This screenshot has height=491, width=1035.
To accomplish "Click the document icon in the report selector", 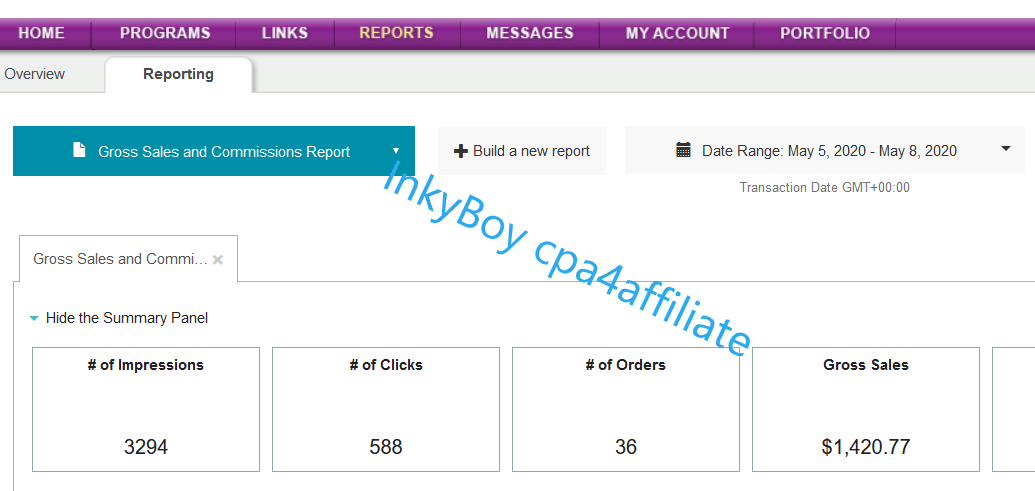I will [x=79, y=151].
